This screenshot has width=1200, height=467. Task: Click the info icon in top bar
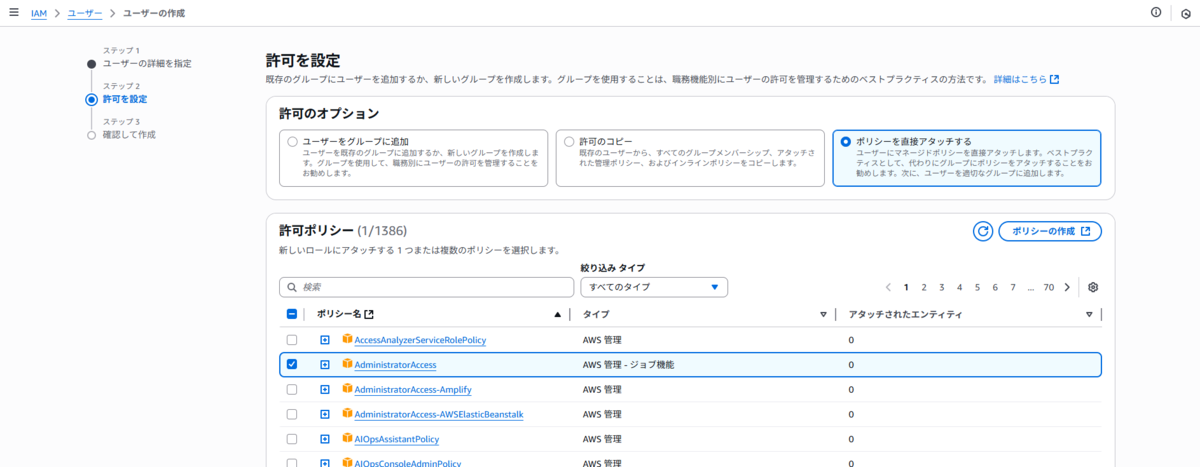[1156, 13]
